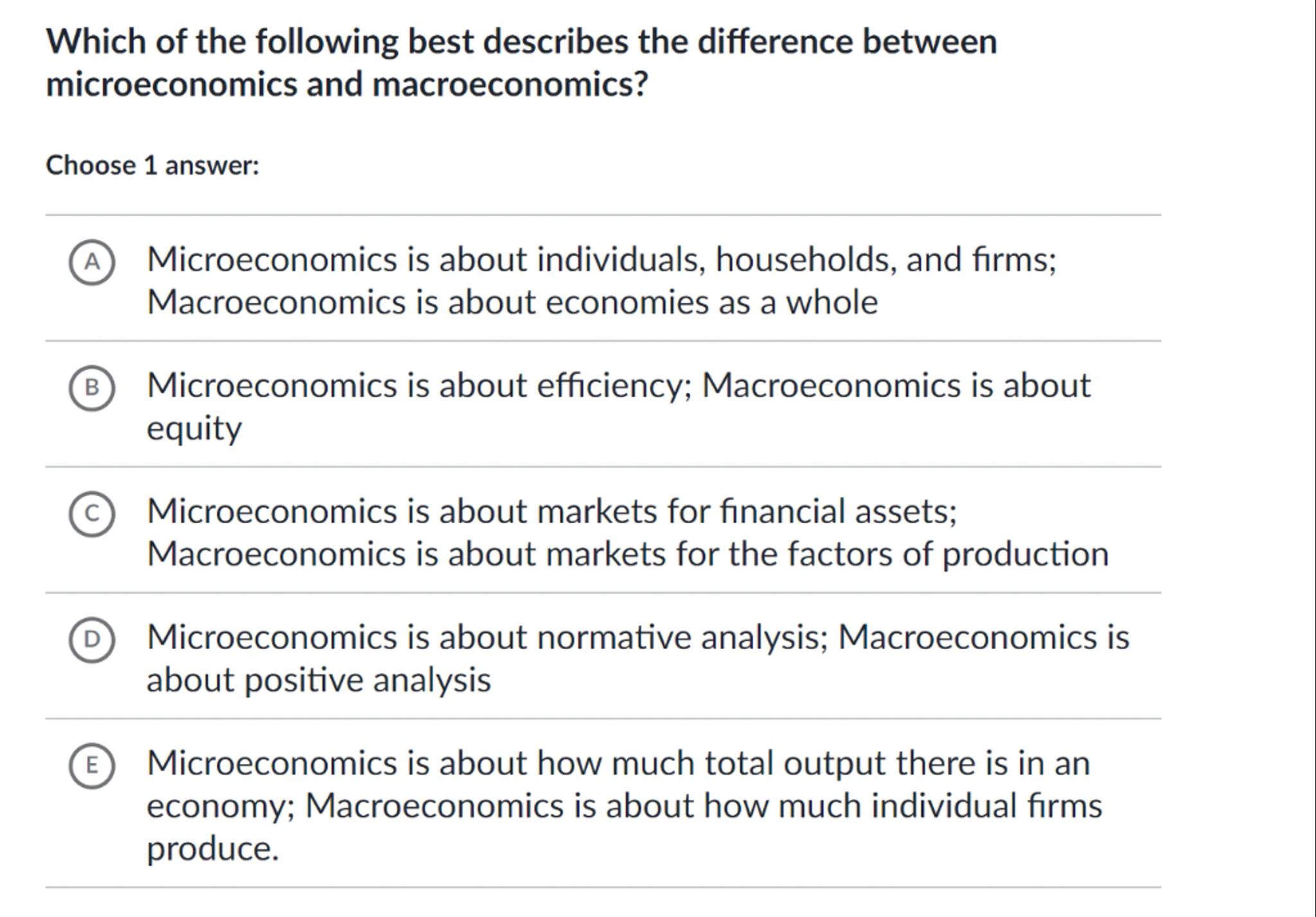Select radio button A

[92, 262]
